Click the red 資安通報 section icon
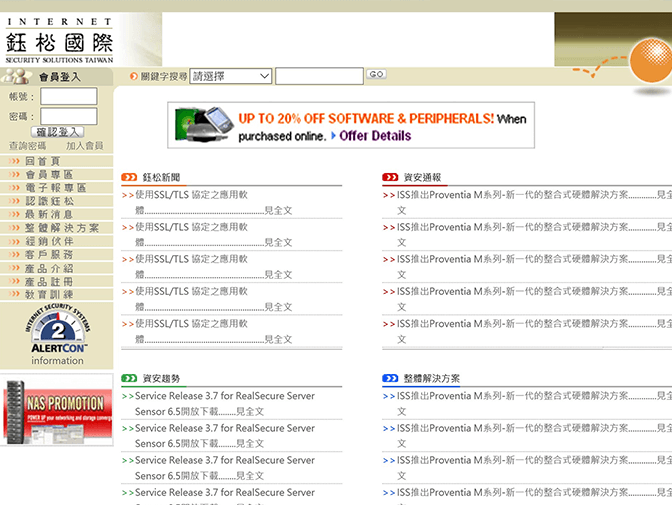672x505 pixels. pos(390,177)
